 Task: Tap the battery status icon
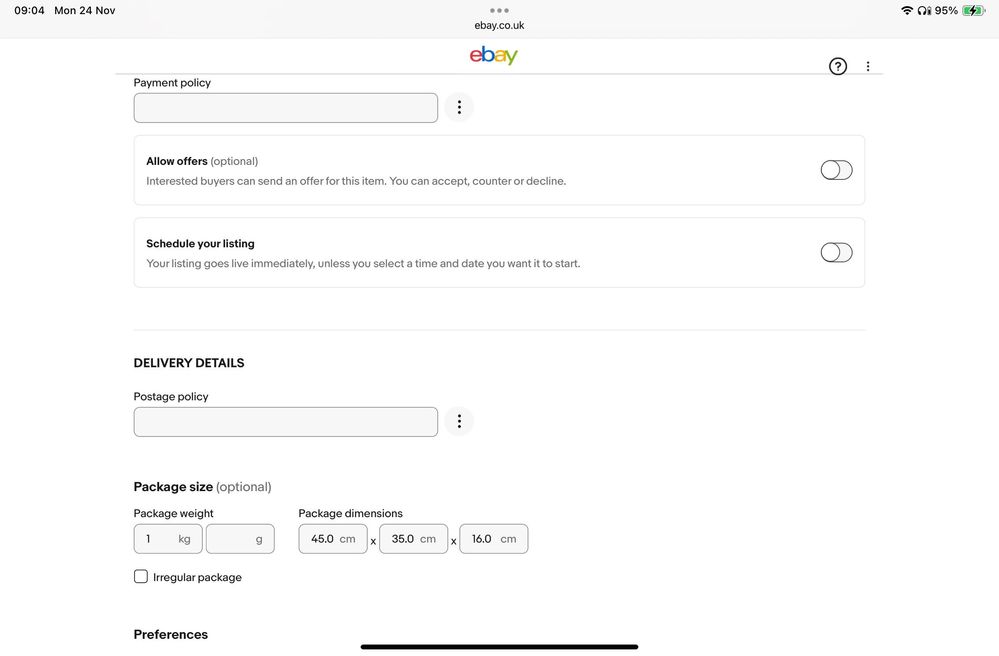[x=973, y=11]
